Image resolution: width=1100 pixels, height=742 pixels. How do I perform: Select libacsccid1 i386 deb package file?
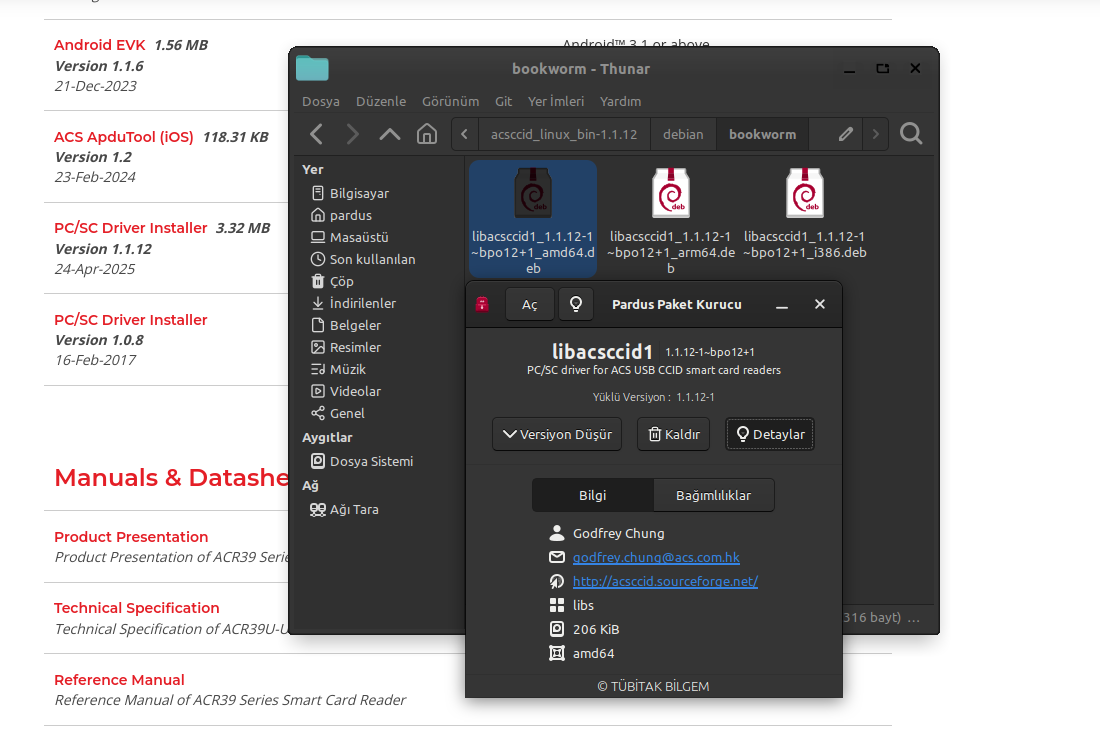coord(805,215)
